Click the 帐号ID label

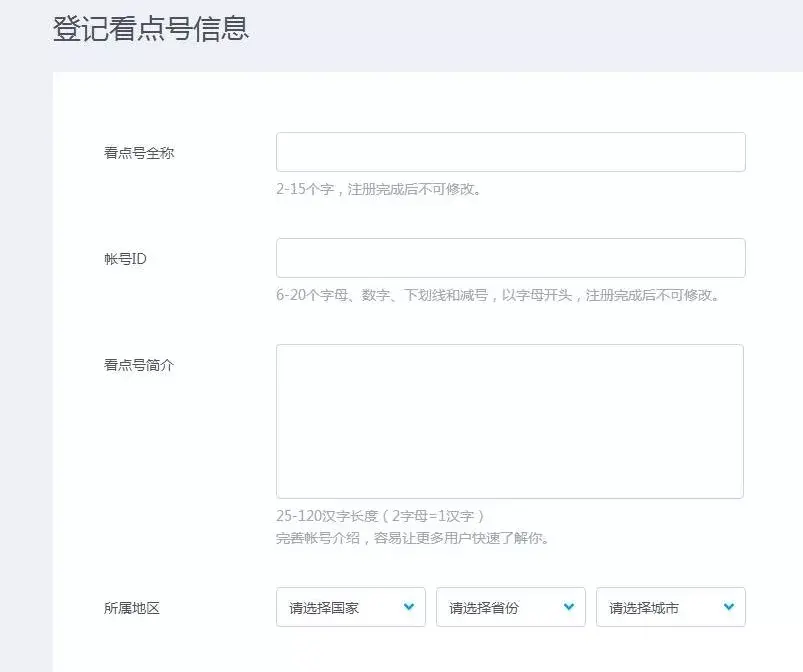[125, 259]
